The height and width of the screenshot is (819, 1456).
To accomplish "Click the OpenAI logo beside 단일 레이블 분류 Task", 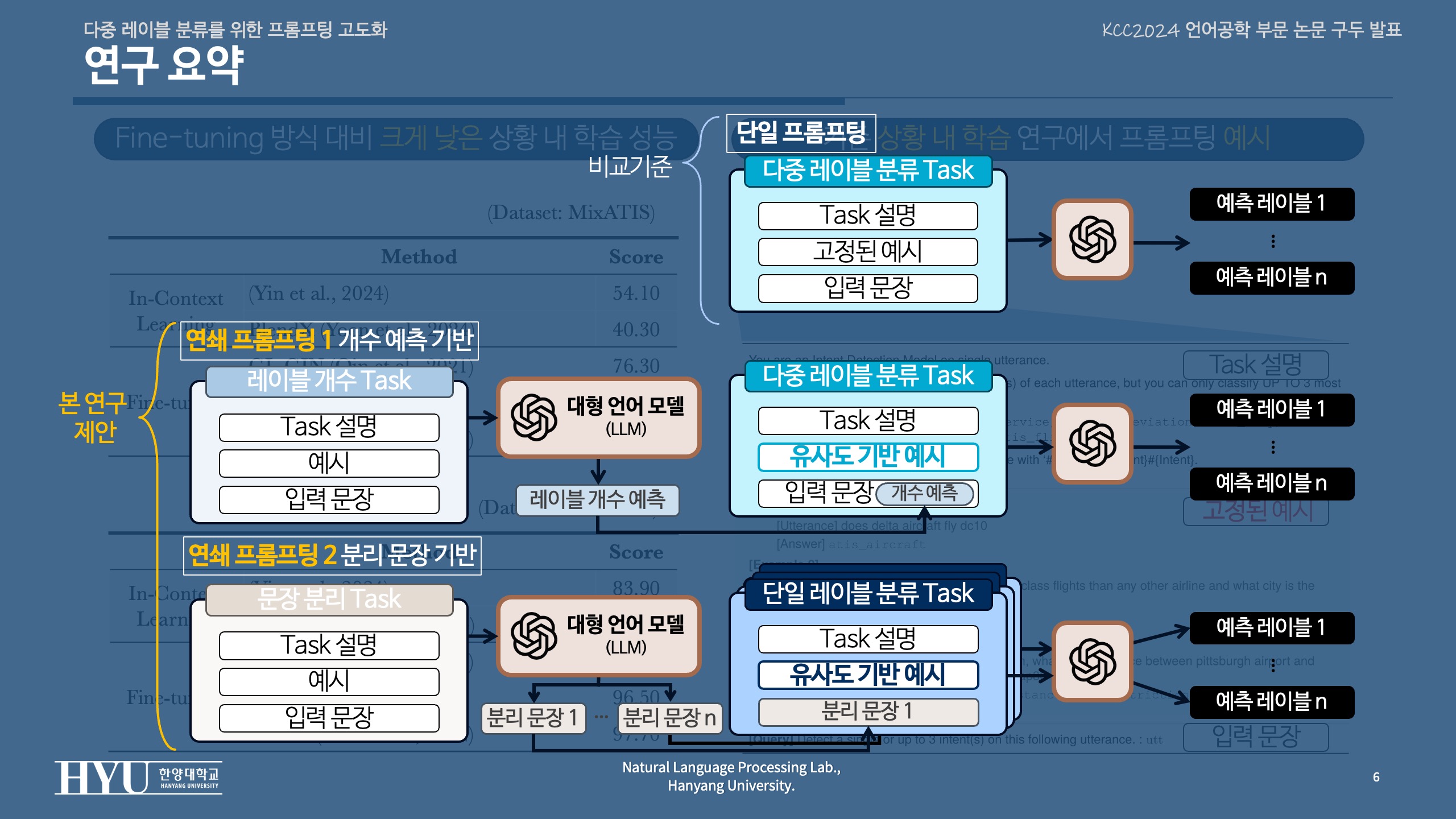I will click(x=1092, y=661).
